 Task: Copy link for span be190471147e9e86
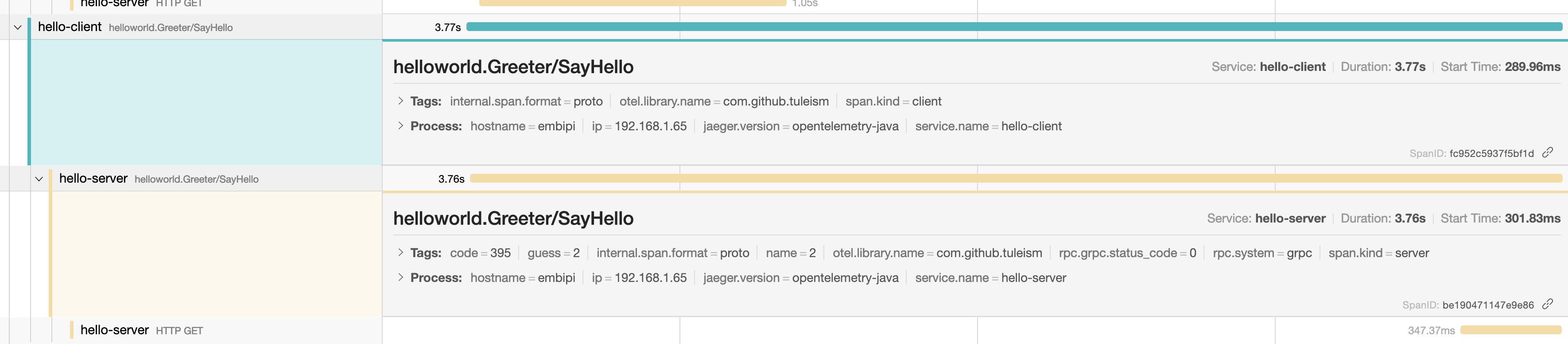(x=1547, y=304)
